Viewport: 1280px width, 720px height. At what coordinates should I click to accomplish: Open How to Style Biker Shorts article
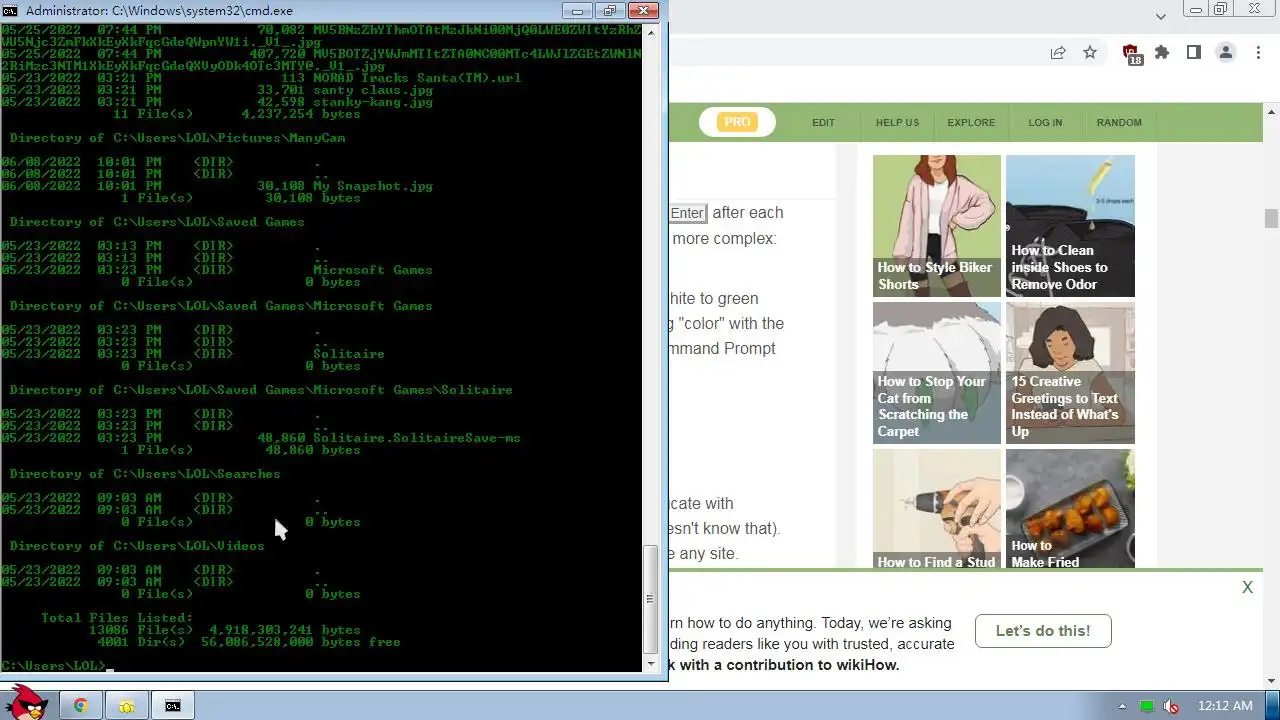937,226
